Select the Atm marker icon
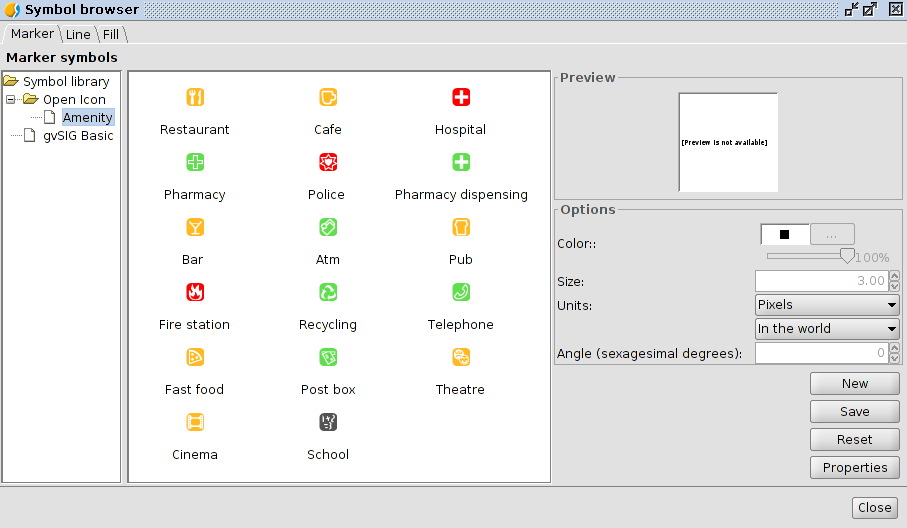 click(x=328, y=228)
